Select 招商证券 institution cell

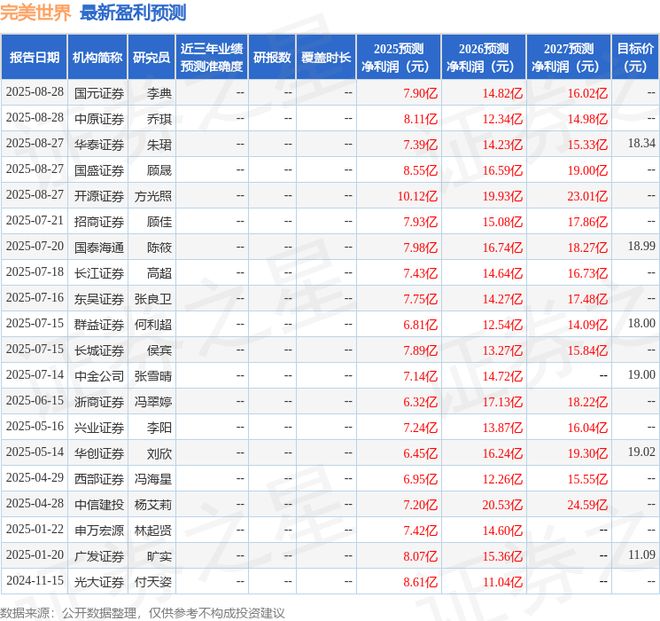[x=99, y=222]
